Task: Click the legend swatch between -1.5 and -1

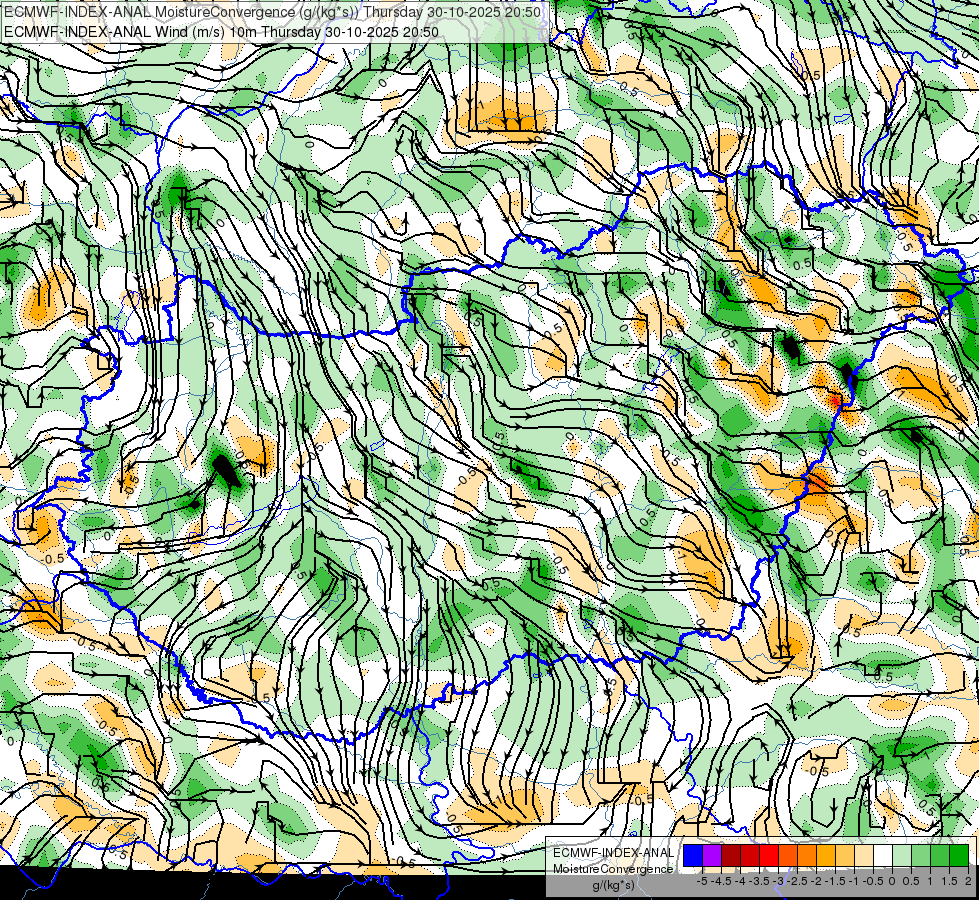Action: (x=845, y=855)
